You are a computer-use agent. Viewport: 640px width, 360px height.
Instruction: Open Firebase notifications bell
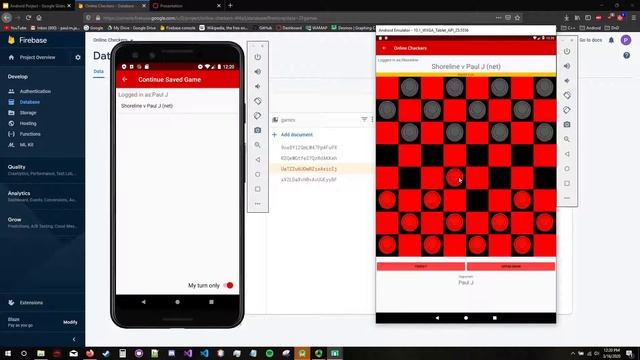click(x=611, y=40)
